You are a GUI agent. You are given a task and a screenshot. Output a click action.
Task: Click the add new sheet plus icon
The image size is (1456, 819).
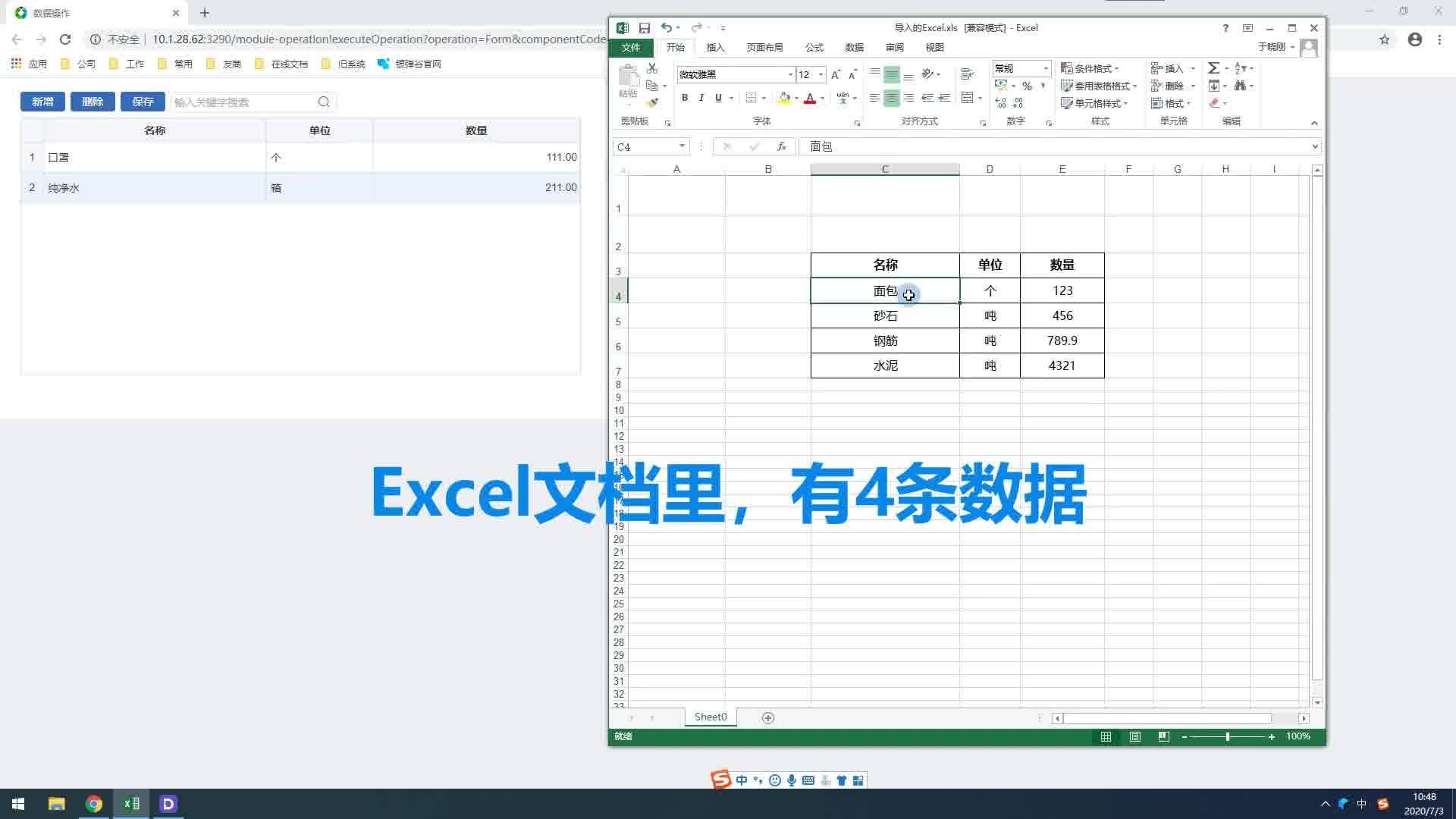point(767,717)
